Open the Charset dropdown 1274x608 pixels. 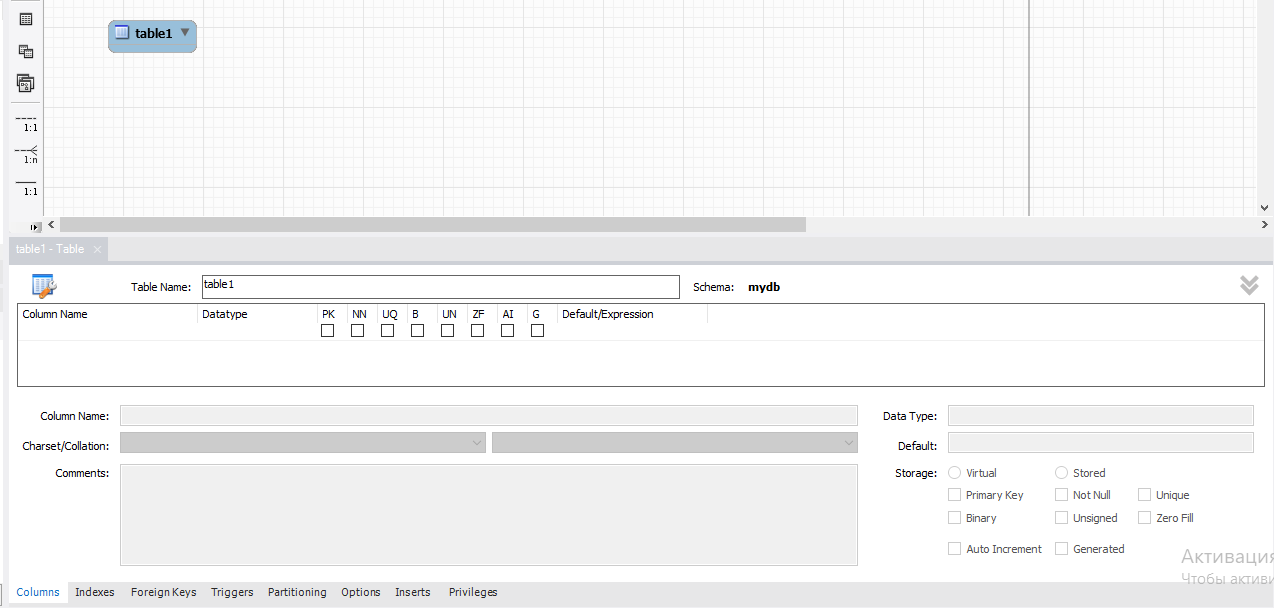pyautogui.click(x=302, y=443)
